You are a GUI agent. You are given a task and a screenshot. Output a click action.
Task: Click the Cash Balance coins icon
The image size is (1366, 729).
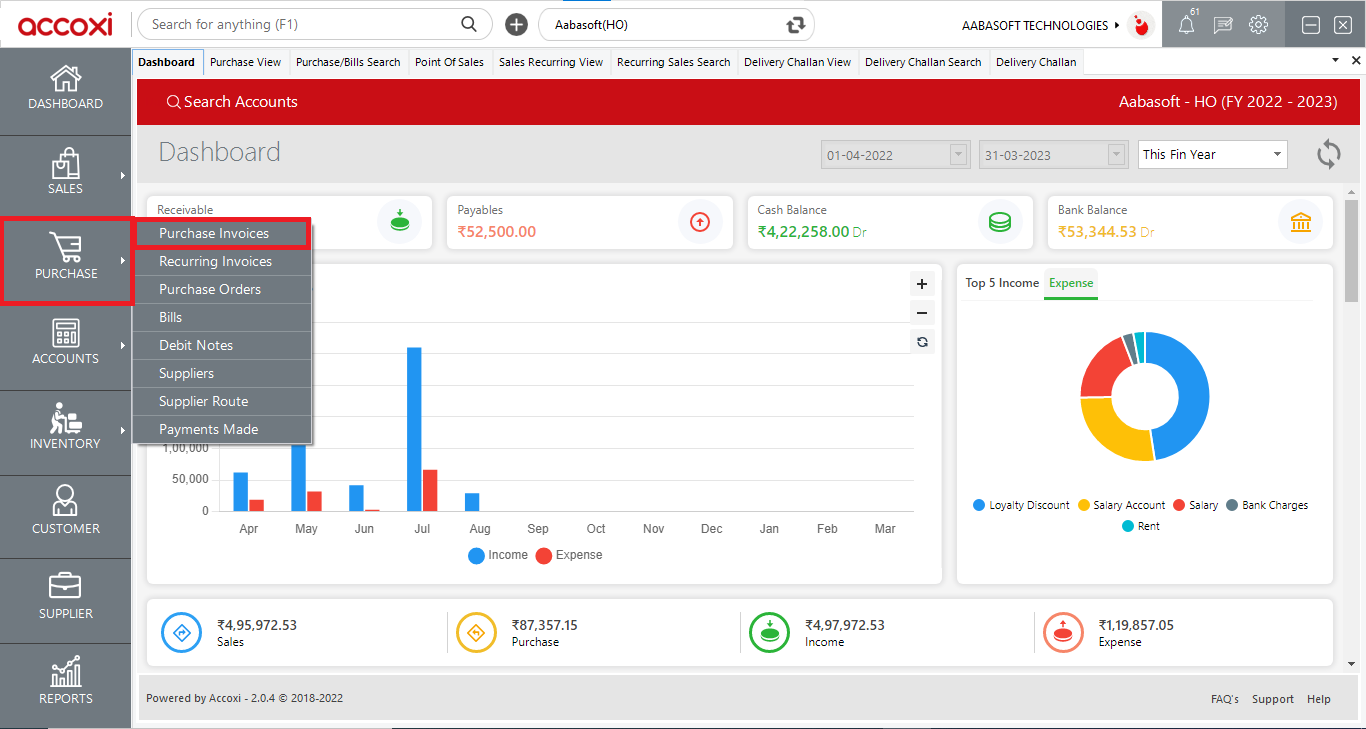1000,222
